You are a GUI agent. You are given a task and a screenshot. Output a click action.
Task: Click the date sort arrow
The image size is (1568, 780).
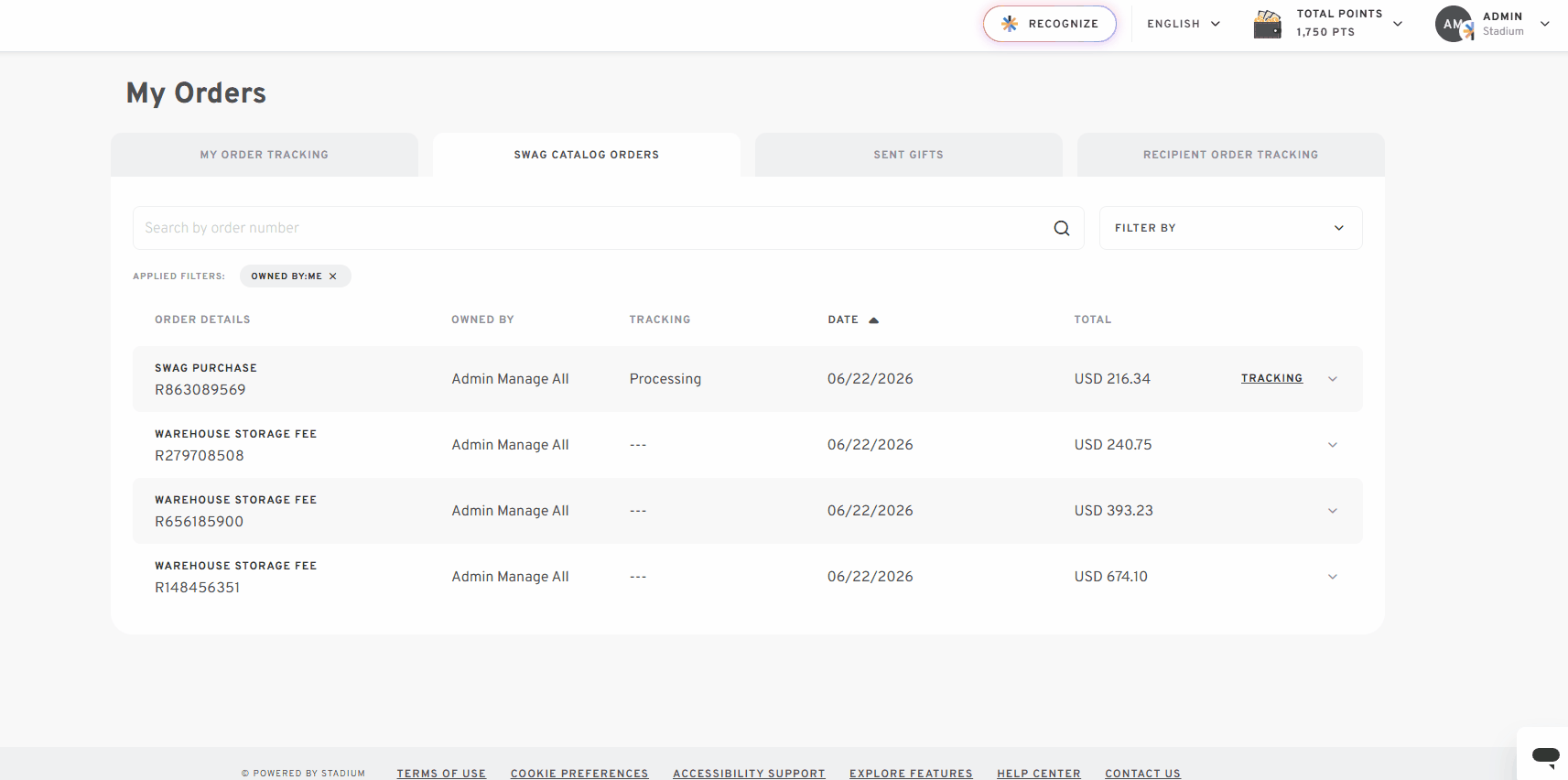873,320
